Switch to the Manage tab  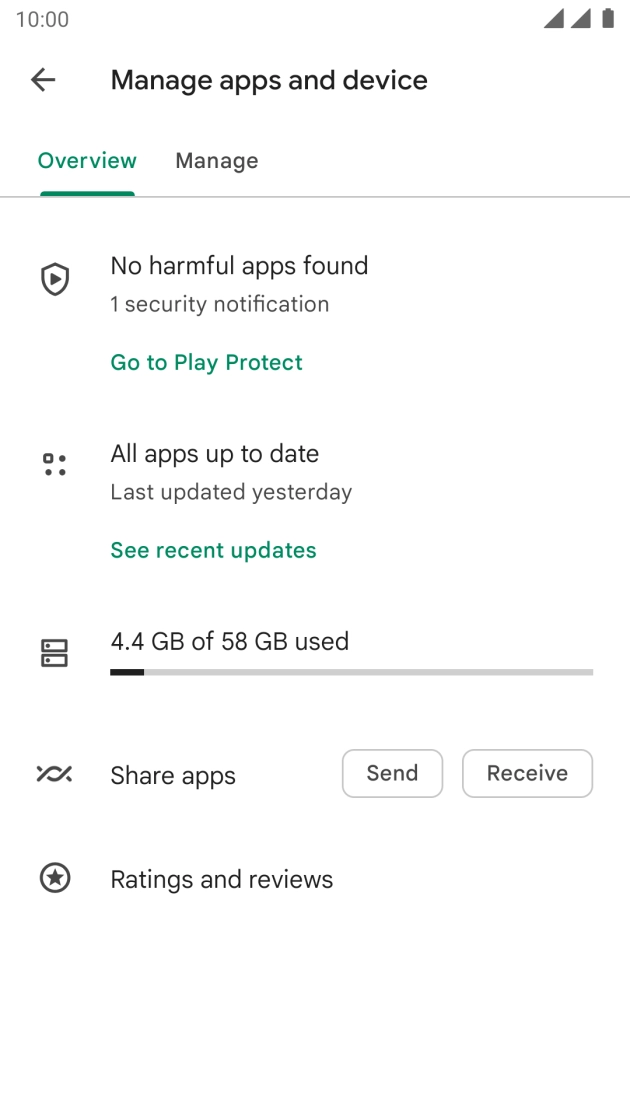217,161
